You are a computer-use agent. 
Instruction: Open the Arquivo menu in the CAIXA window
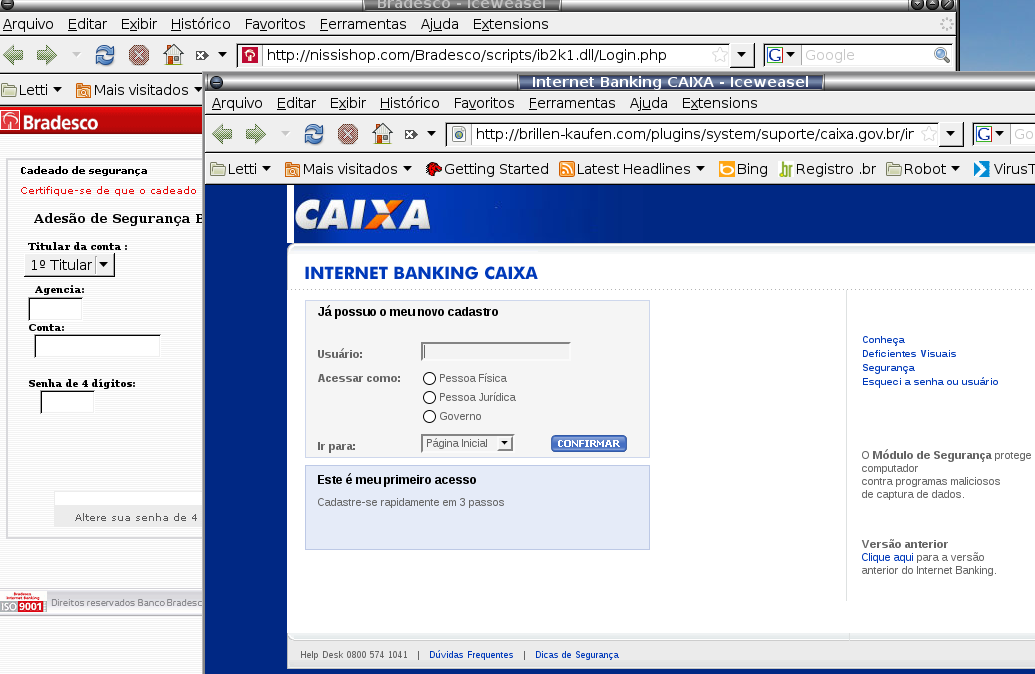pyautogui.click(x=237, y=103)
